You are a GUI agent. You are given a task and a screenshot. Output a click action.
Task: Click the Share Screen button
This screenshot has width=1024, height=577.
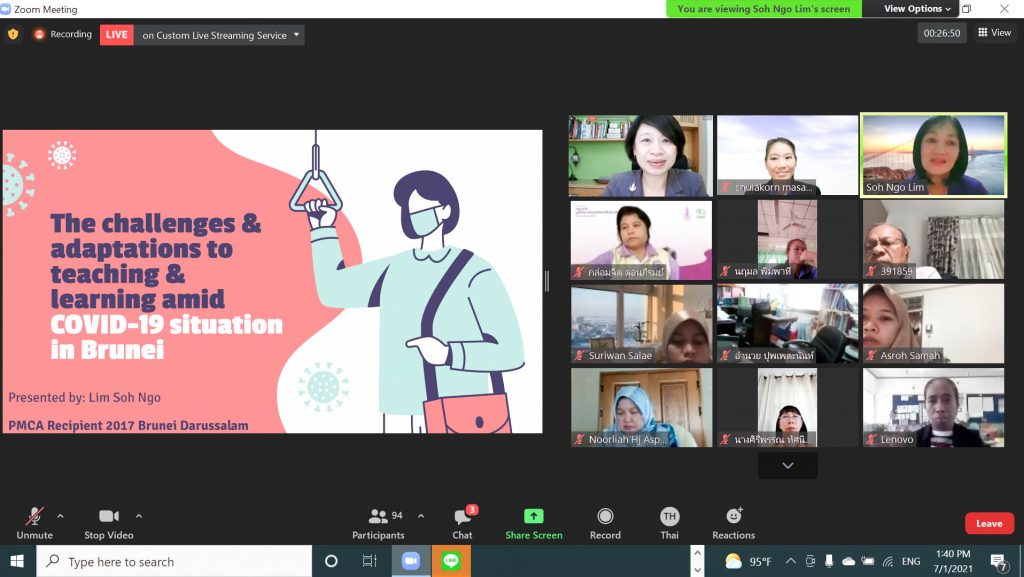[534, 523]
